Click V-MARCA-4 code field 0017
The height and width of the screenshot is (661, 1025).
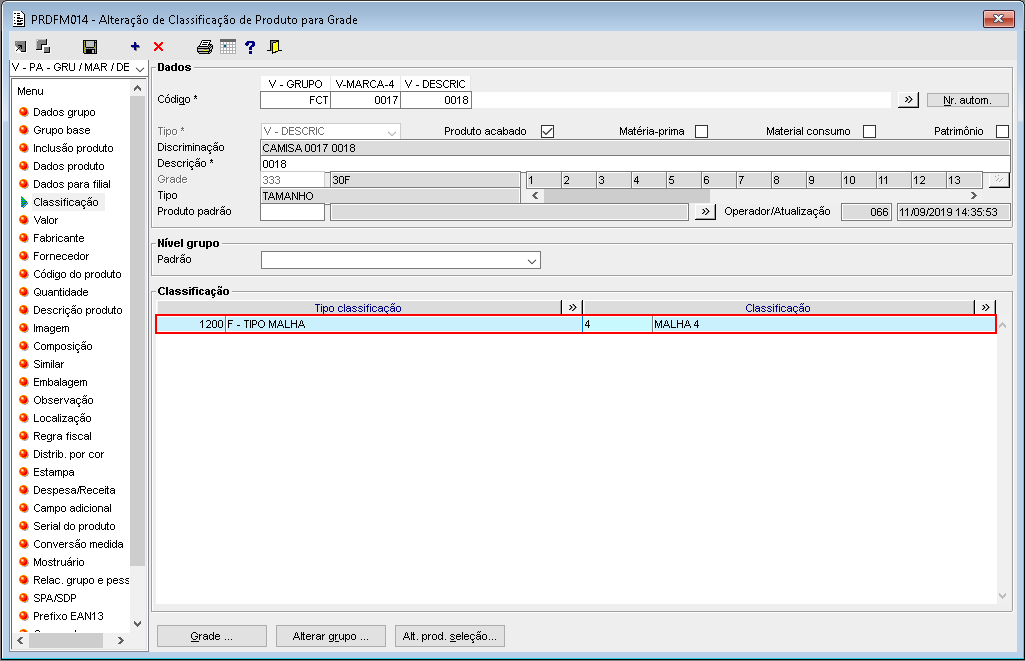365,100
